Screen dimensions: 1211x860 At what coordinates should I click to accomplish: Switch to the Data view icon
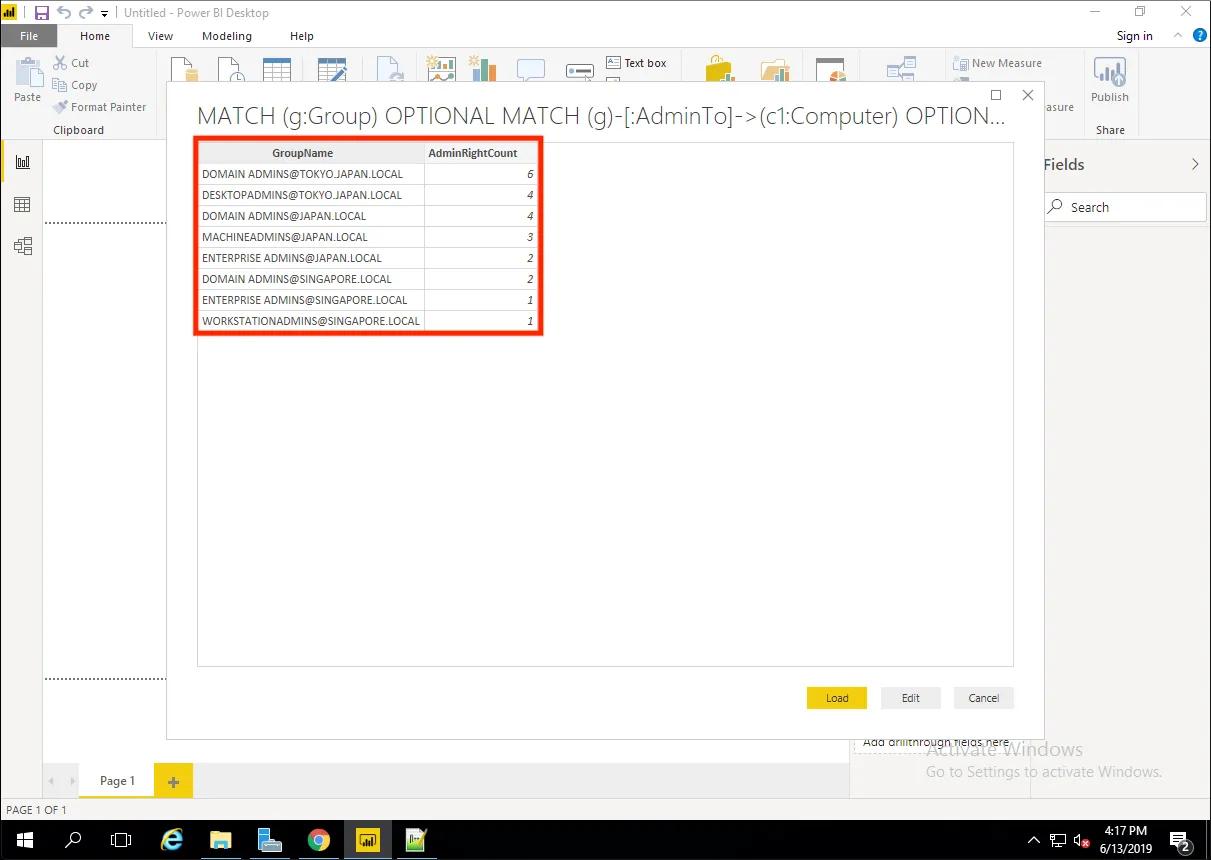22,205
